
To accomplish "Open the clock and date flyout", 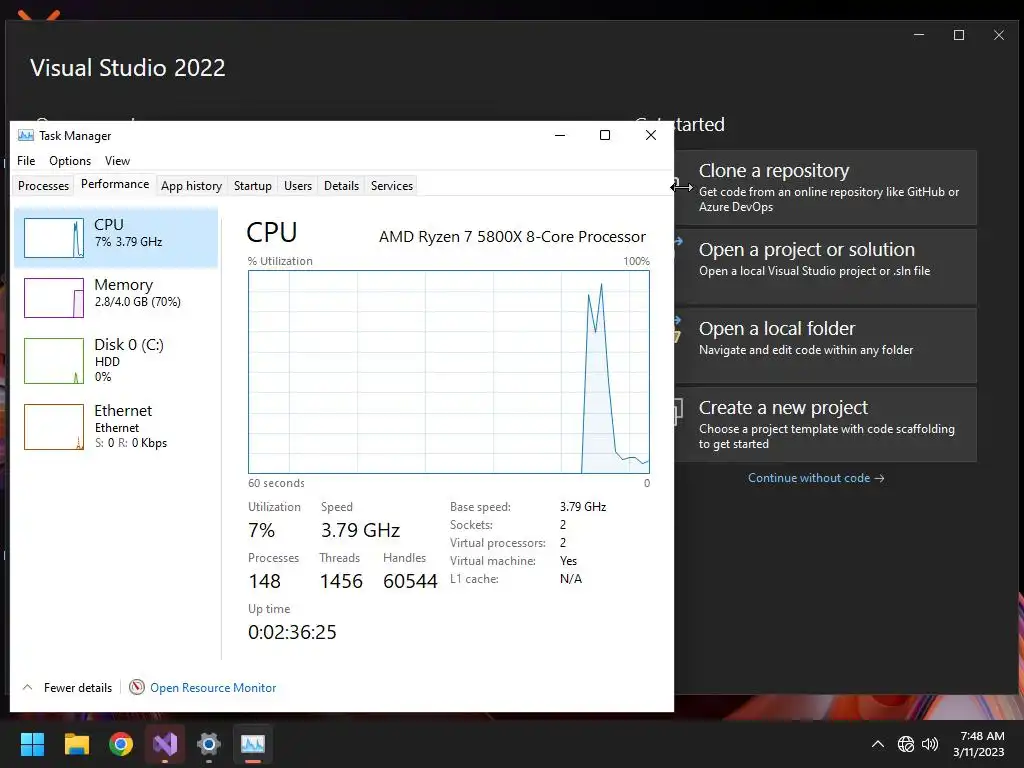I will [x=978, y=744].
